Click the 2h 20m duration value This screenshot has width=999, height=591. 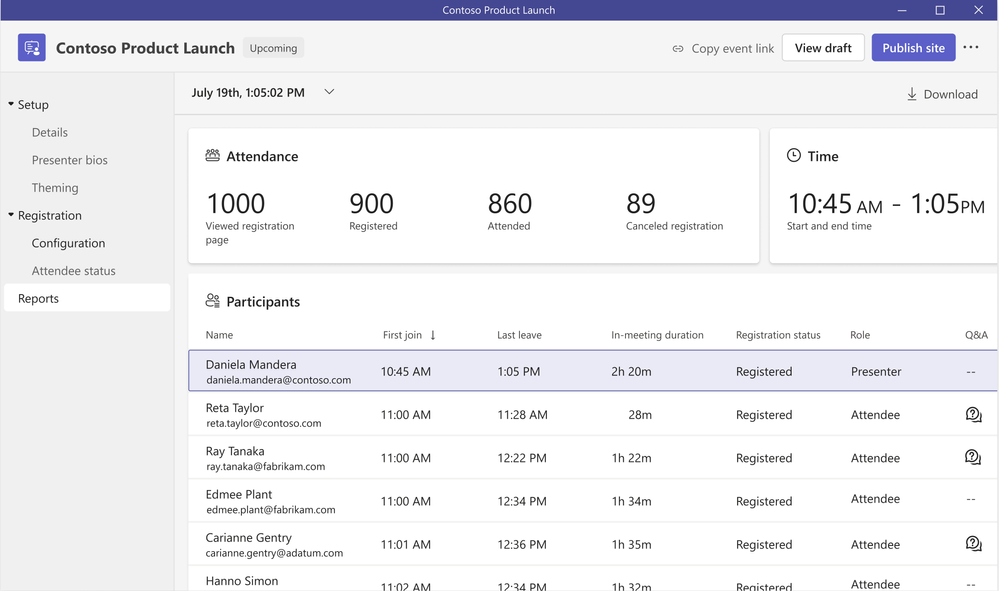631,371
